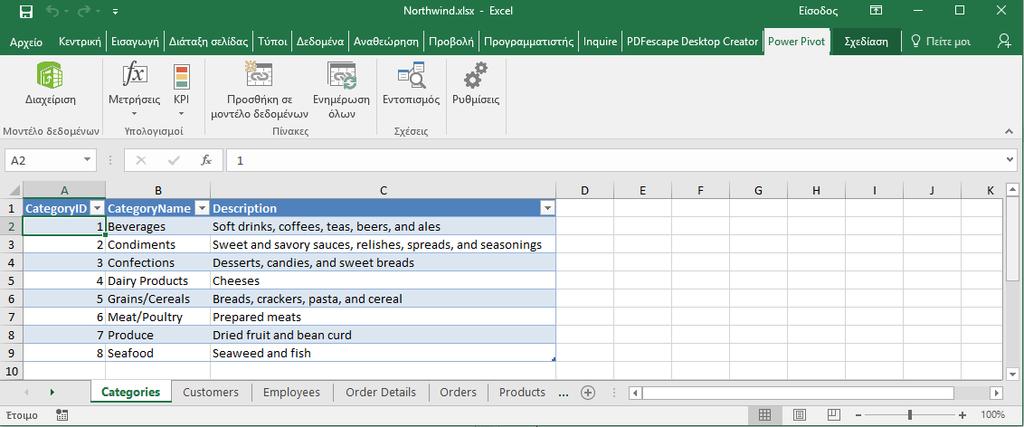This screenshot has height=427, width=1024.
Task: Select the cell containing Beverages
Action: 158,227
